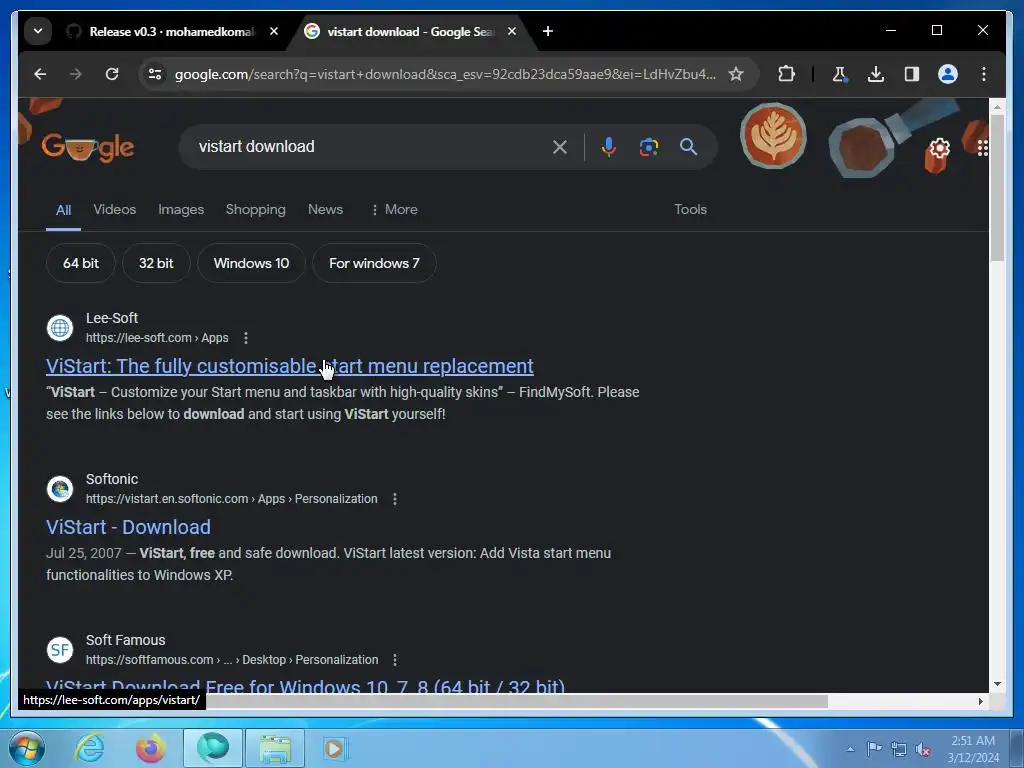1024x768 pixels.
Task: Submit search with the magnifier icon
Action: tap(688, 147)
